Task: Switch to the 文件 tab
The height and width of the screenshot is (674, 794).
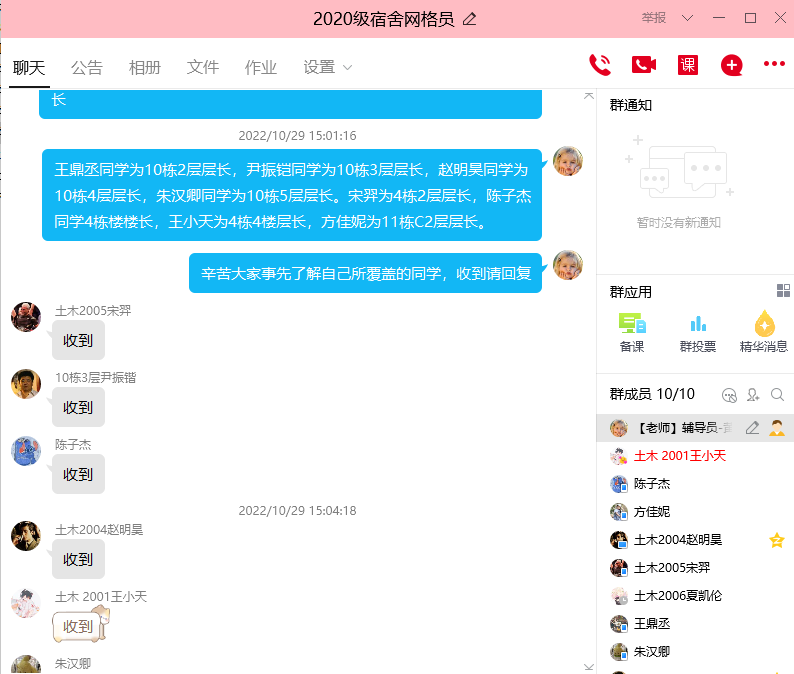Action: pos(203,67)
